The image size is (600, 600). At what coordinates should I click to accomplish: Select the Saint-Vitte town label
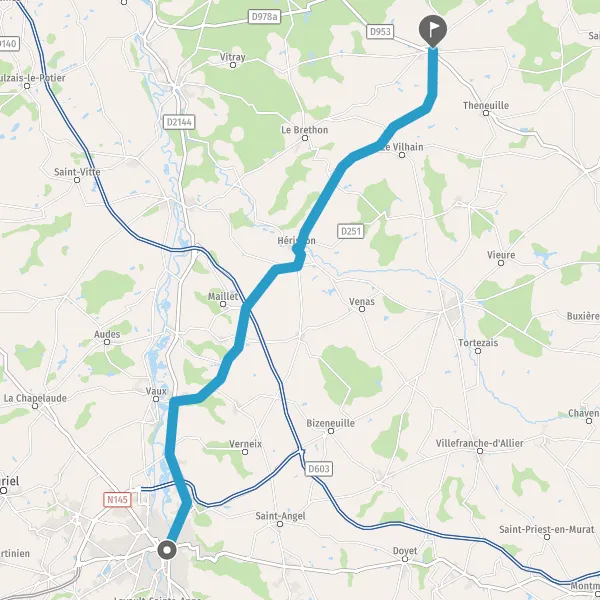point(77,172)
